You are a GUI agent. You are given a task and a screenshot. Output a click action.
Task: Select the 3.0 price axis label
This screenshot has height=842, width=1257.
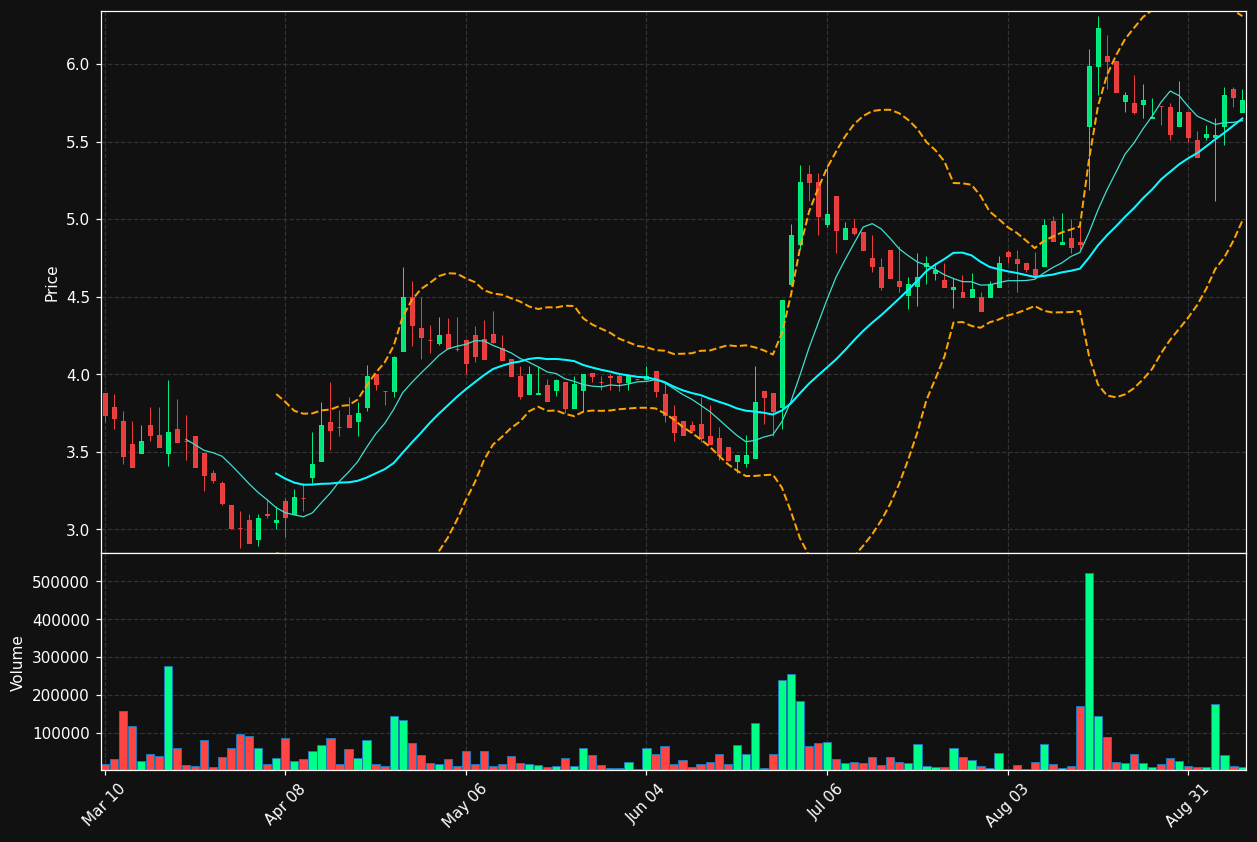tap(77, 530)
